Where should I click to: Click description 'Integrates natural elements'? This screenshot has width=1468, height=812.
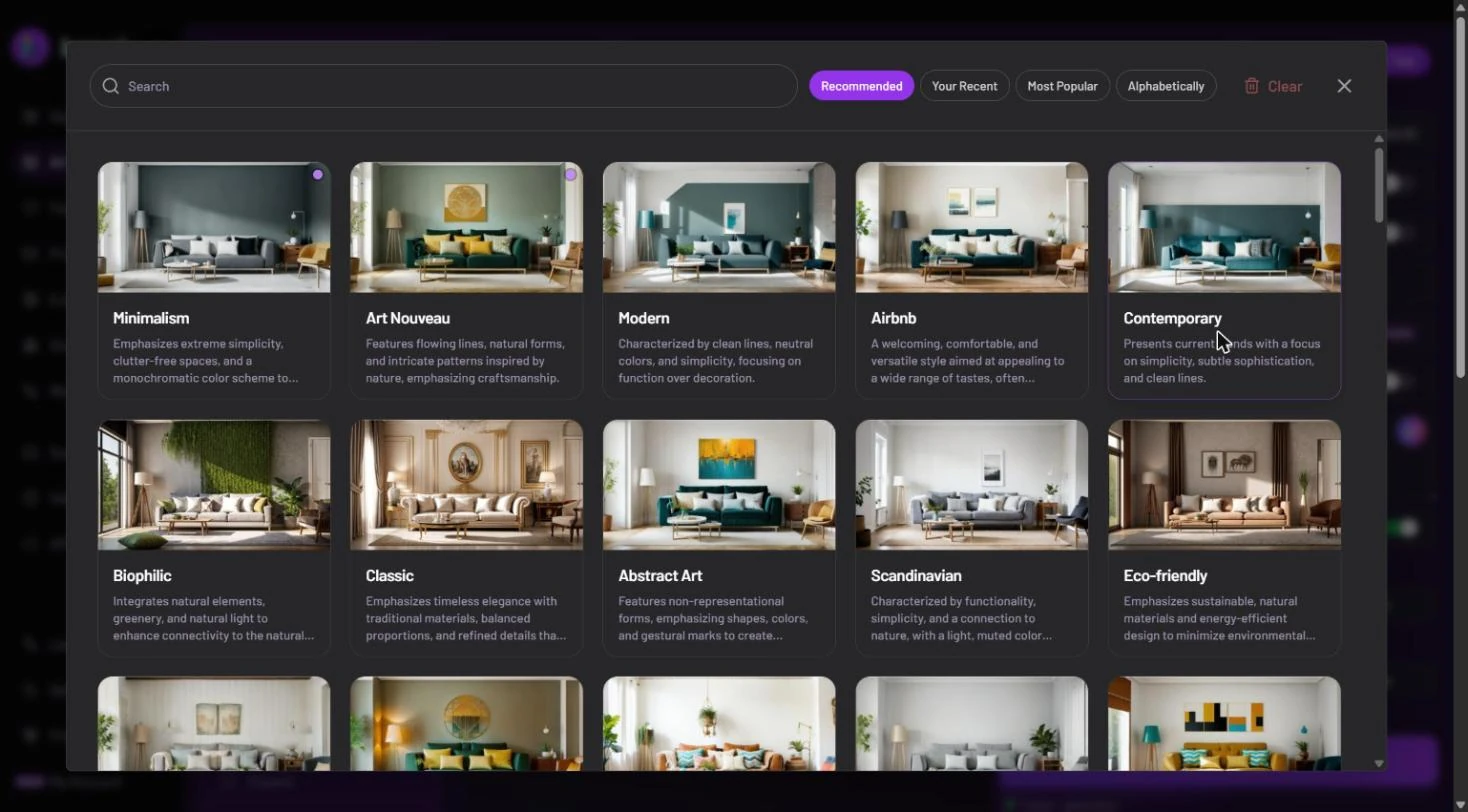click(213, 619)
